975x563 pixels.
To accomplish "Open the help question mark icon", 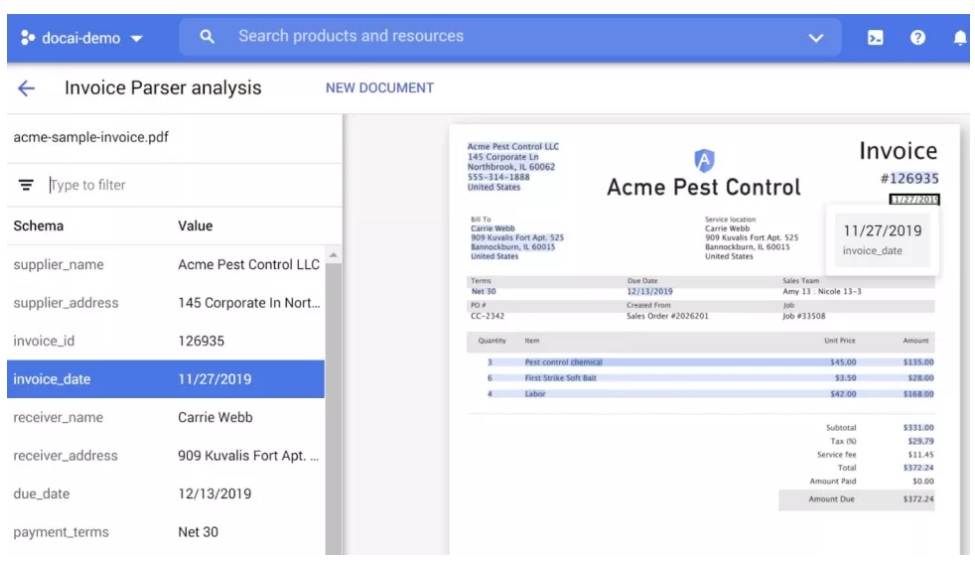I will tap(916, 38).
